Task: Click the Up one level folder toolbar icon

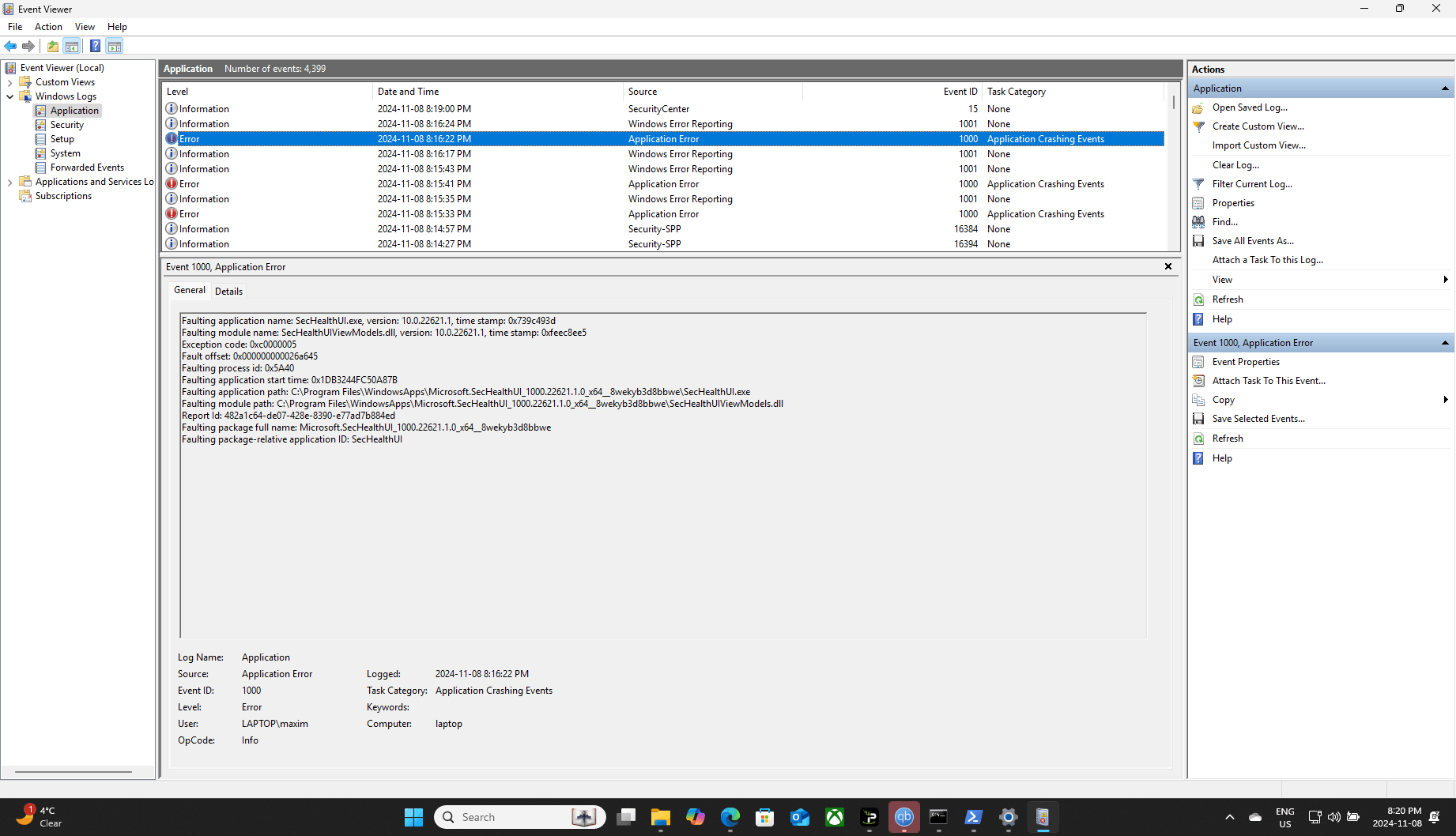Action: coord(52,46)
